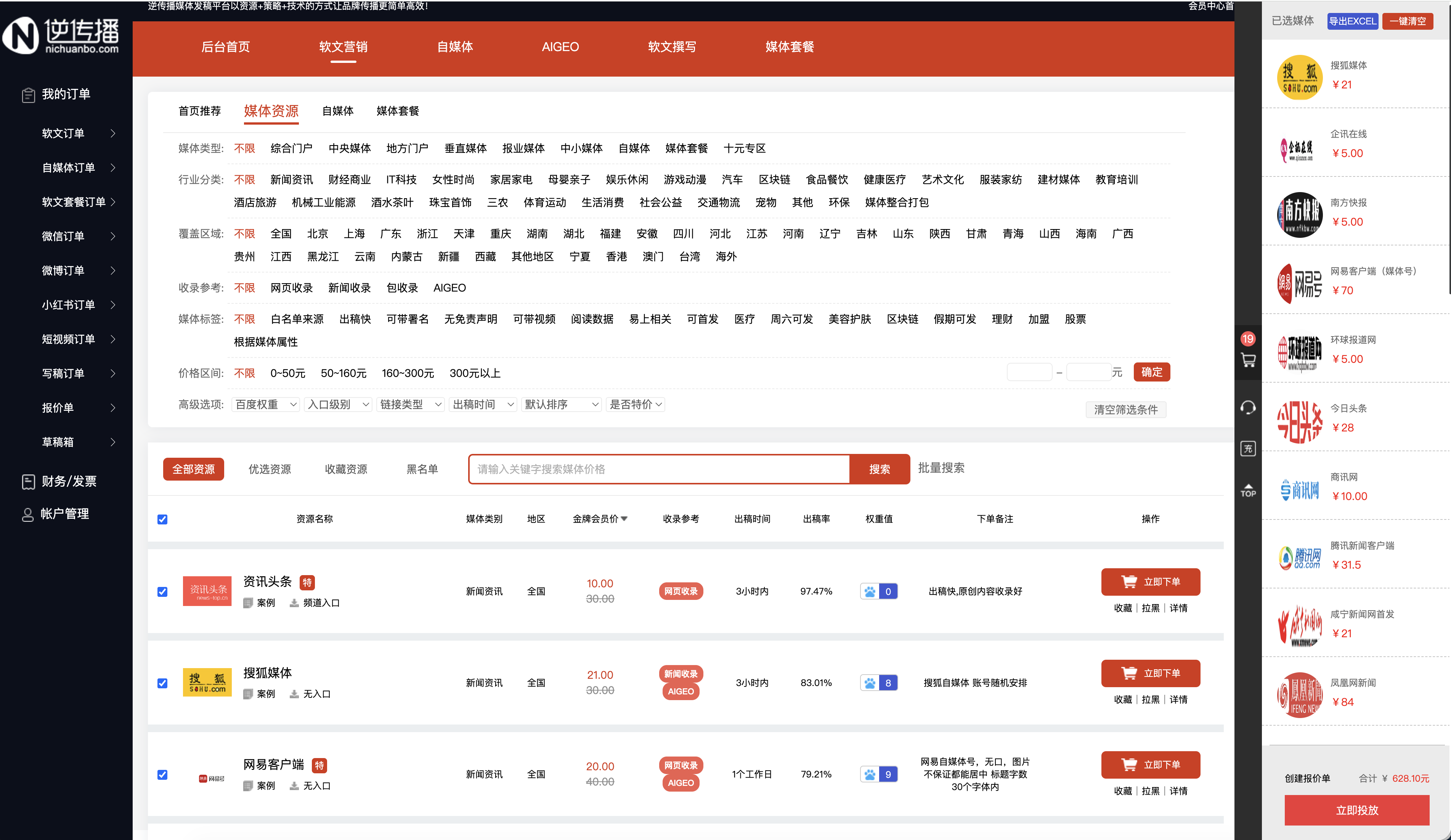Click the media keyword search input field
The width and height of the screenshot is (1451, 840).
coord(659,469)
